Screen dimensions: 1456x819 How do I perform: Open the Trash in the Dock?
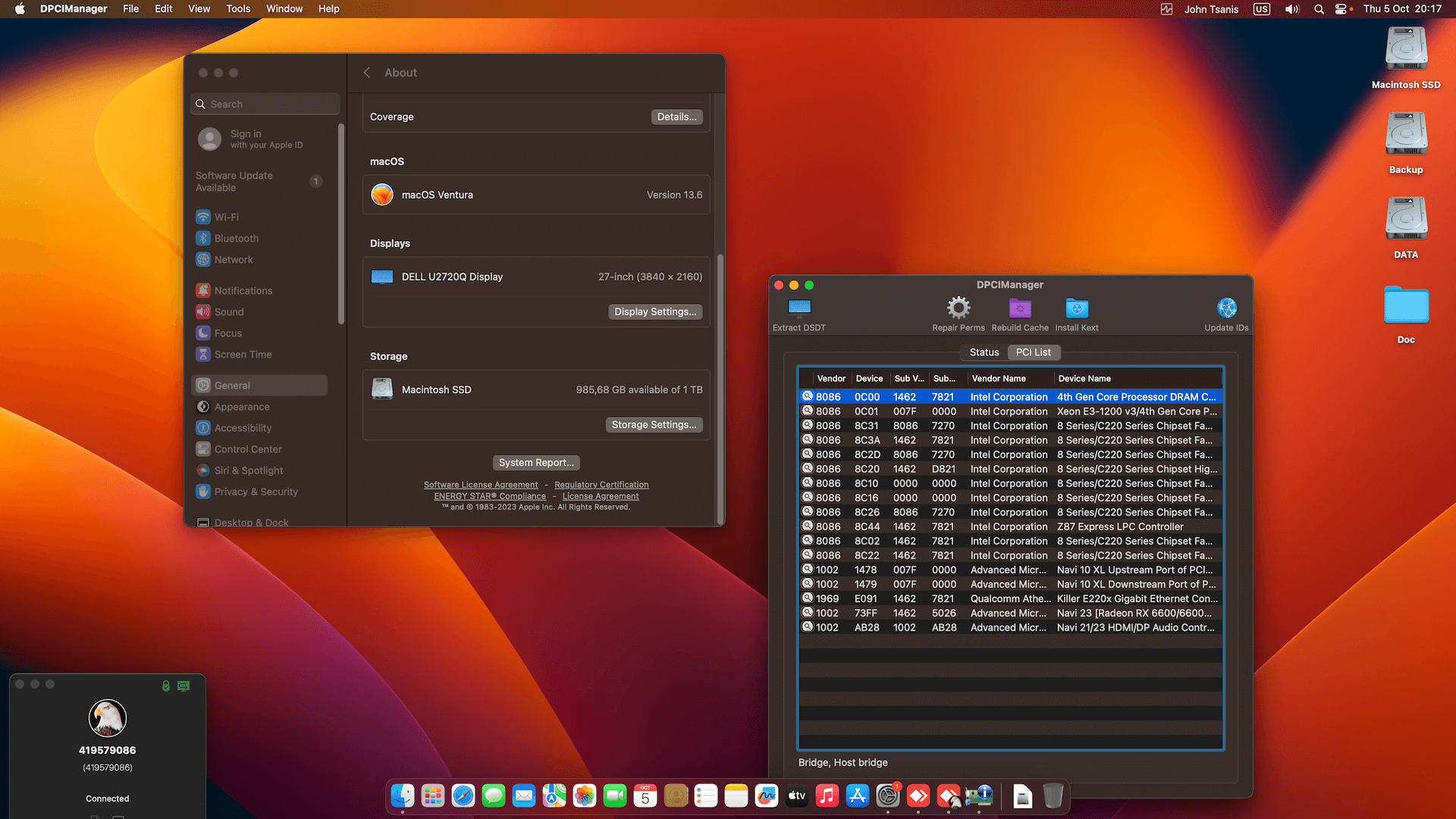[x=1052, y=795]
